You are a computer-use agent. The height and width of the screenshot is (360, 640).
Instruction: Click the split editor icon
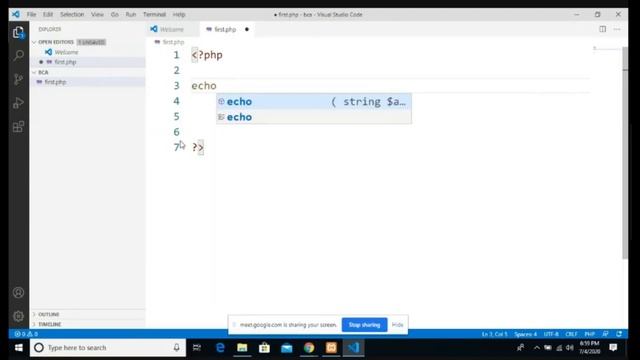[602, 29]
